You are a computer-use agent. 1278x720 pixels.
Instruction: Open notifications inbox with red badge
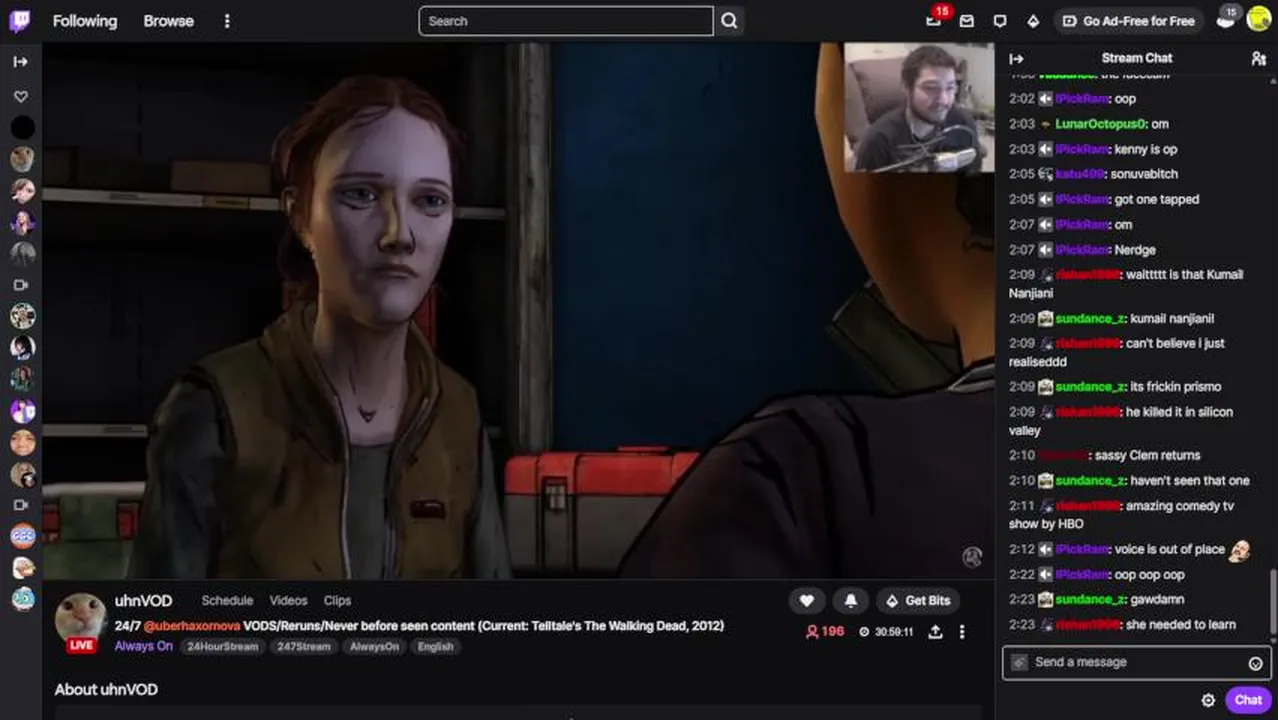[934, 20]
